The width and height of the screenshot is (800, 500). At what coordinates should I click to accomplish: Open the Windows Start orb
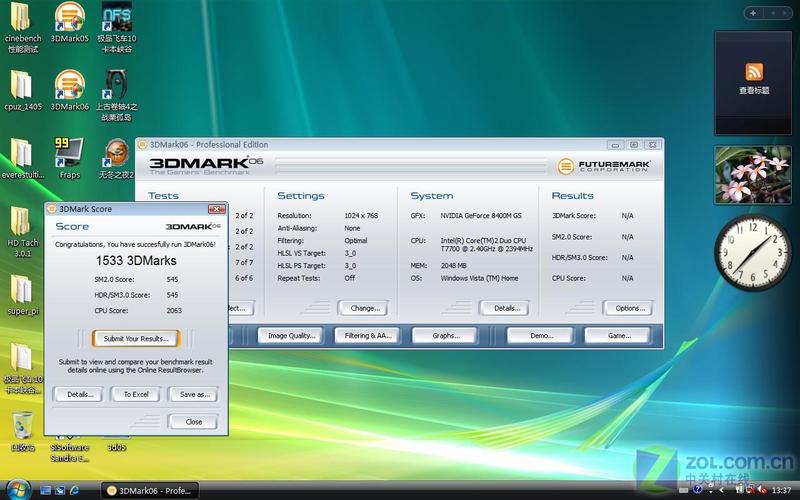pos(18,490)
